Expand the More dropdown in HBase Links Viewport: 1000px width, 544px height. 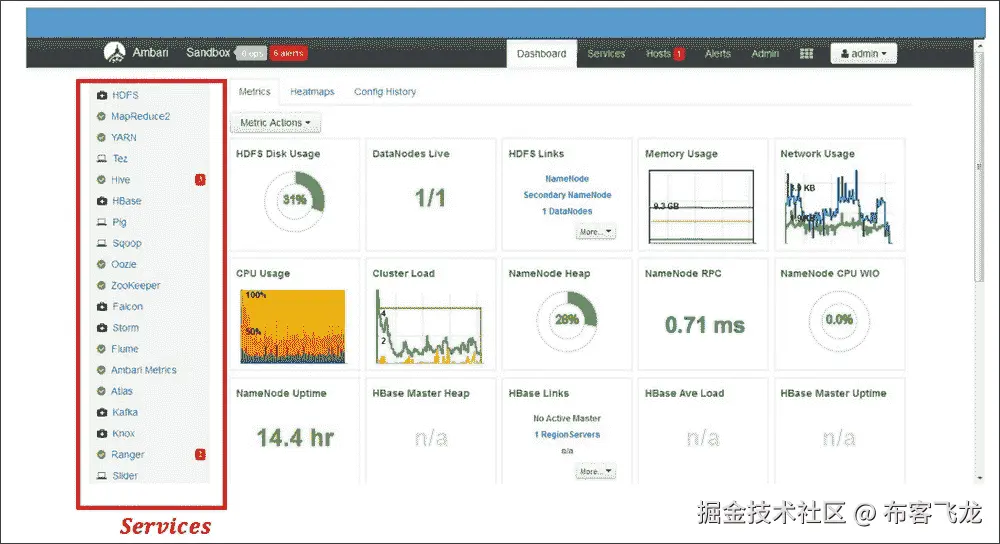point(596,471)
